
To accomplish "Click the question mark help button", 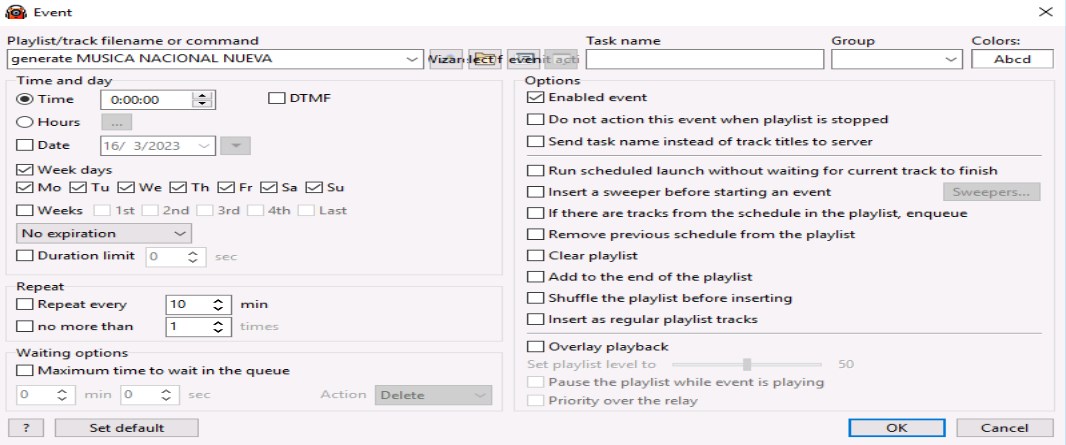I will tap(26, 428).
